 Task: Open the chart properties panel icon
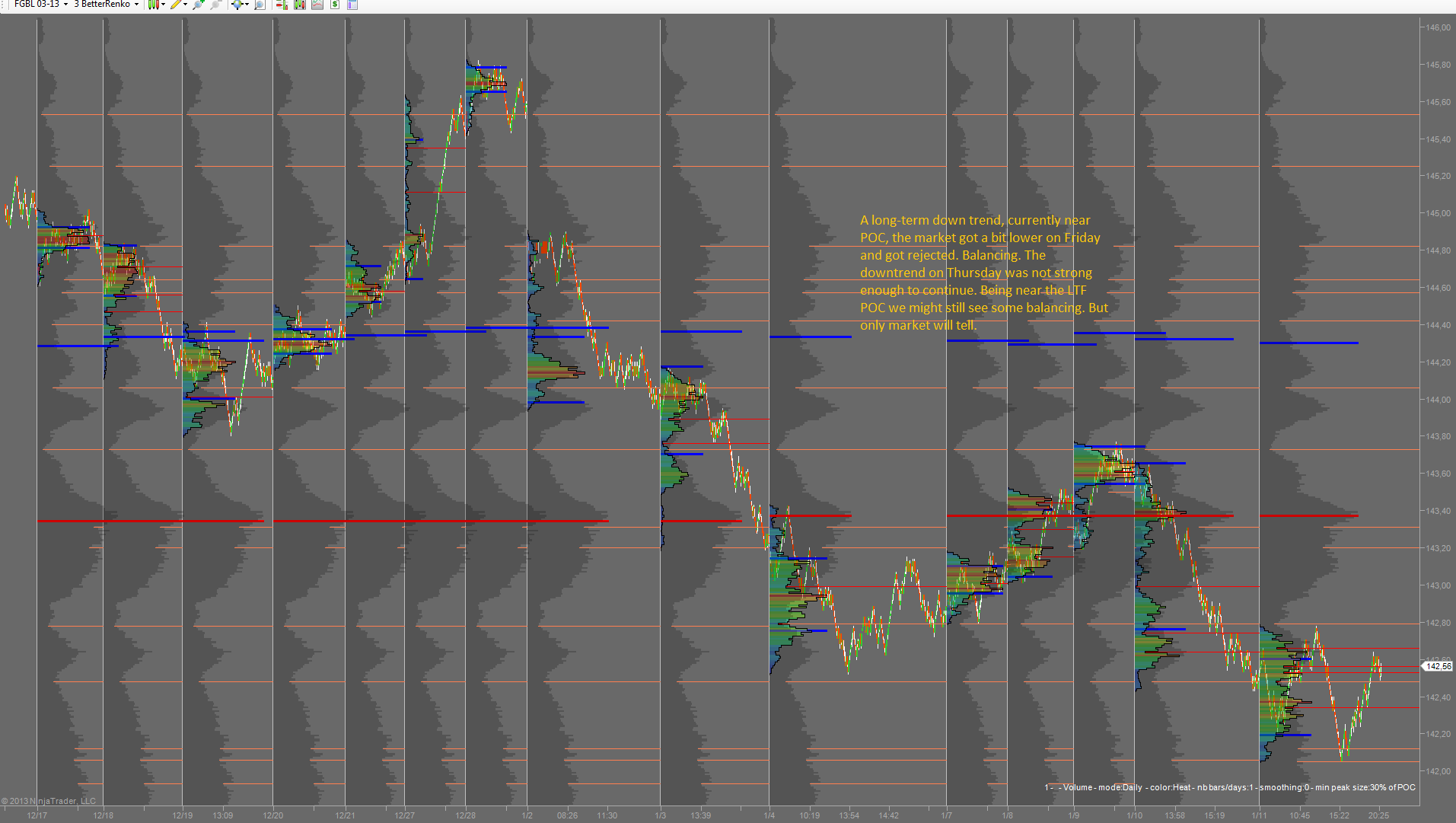[x=352, y=5]
